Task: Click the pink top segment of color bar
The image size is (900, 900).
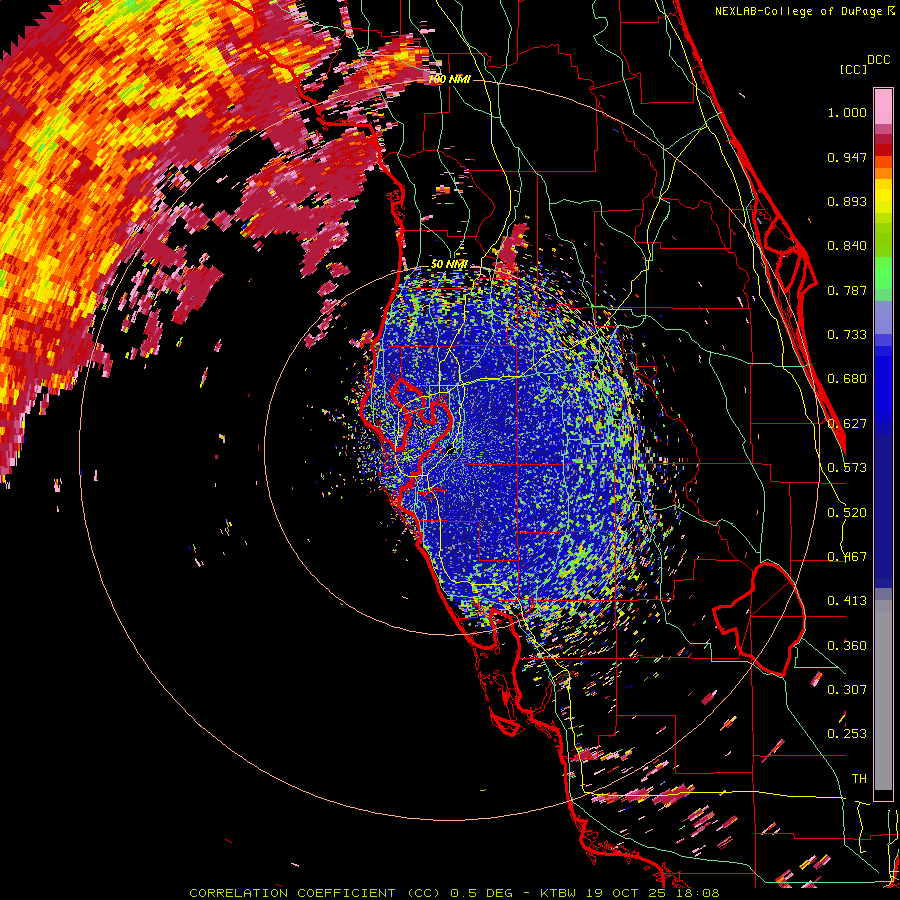Action: [x=883, y=107]
